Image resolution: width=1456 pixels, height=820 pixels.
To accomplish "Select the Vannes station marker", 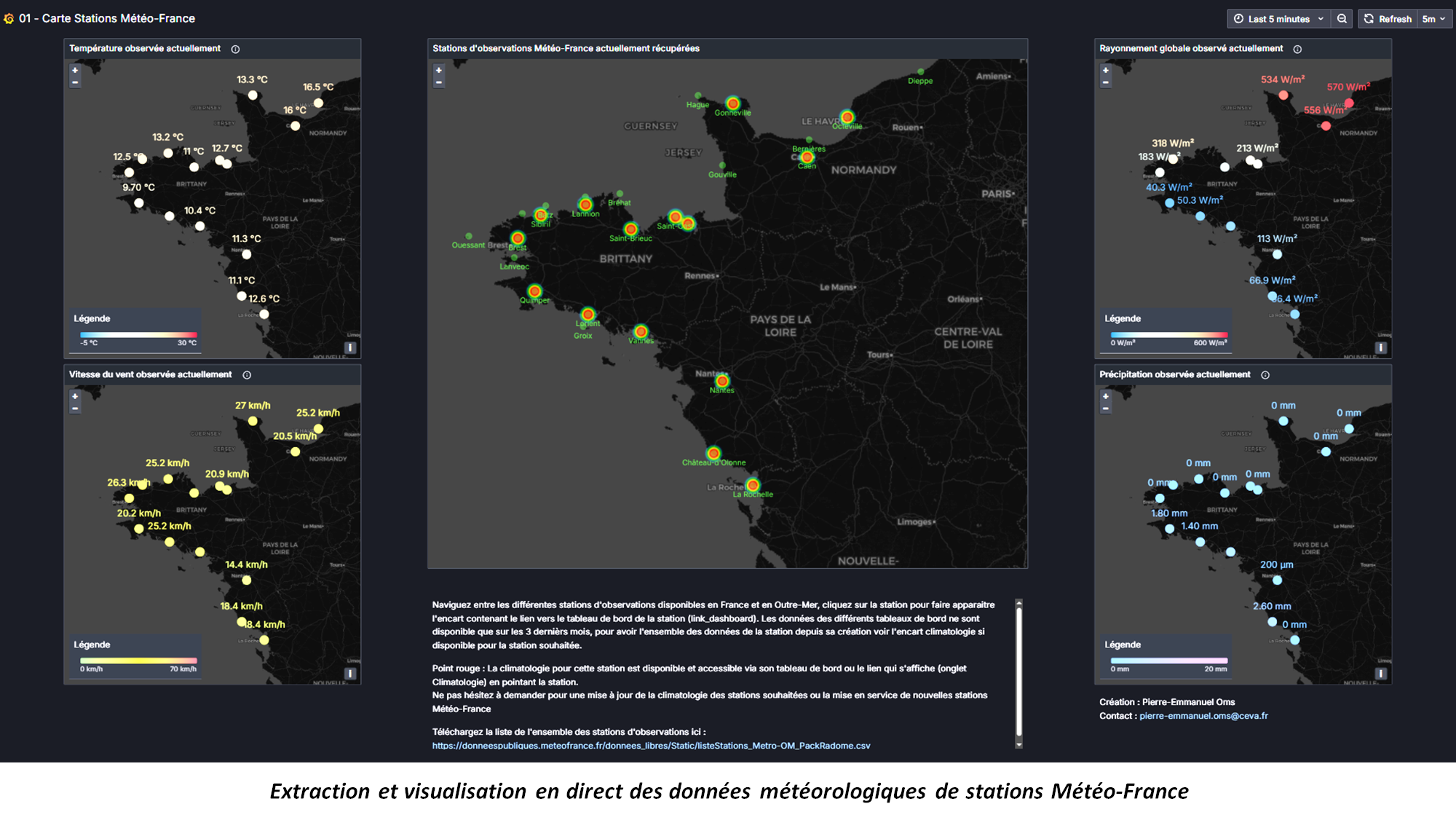I will pos(641,332).
